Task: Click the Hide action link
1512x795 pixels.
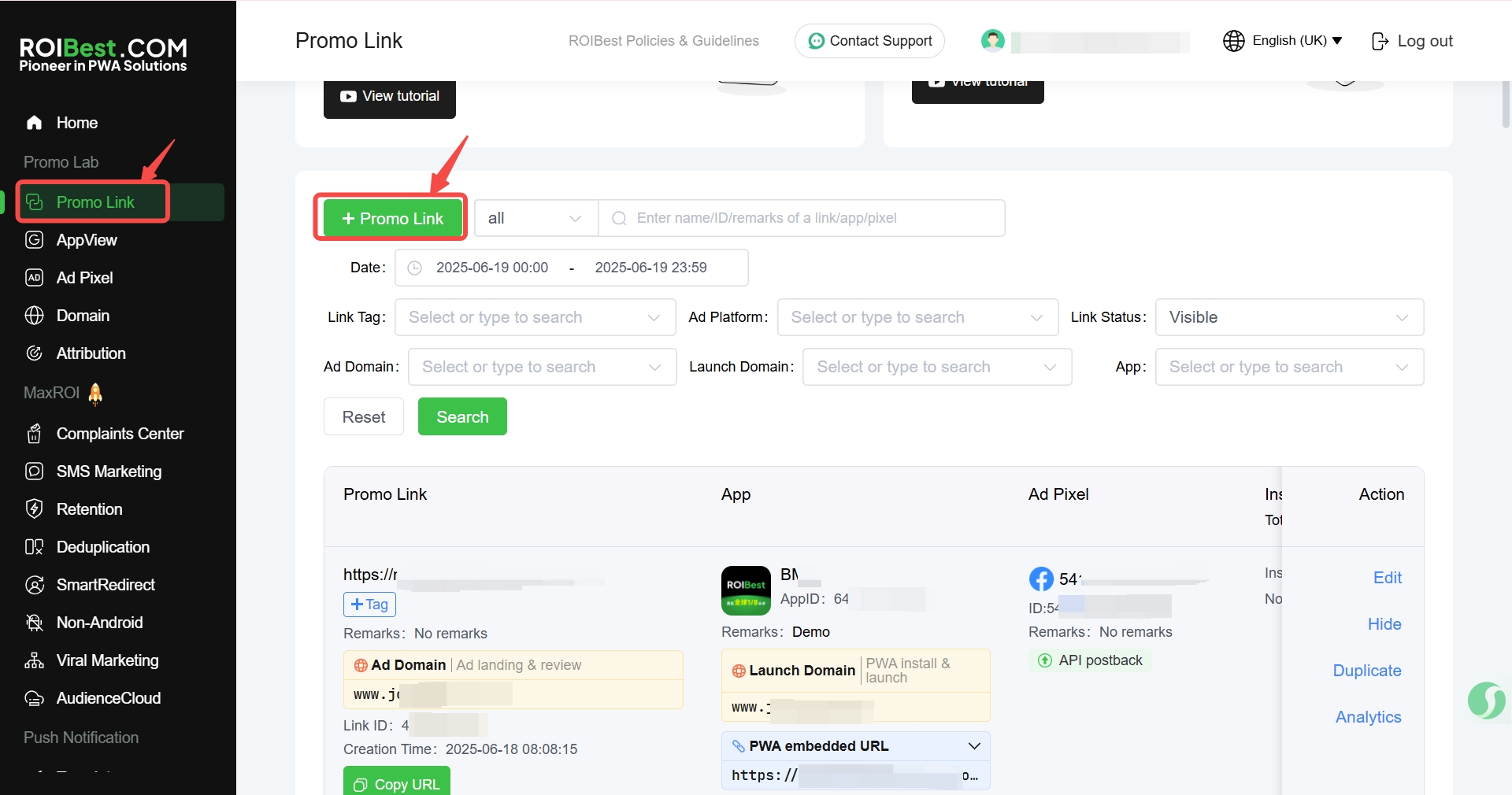Action: tap(1384, 624)
